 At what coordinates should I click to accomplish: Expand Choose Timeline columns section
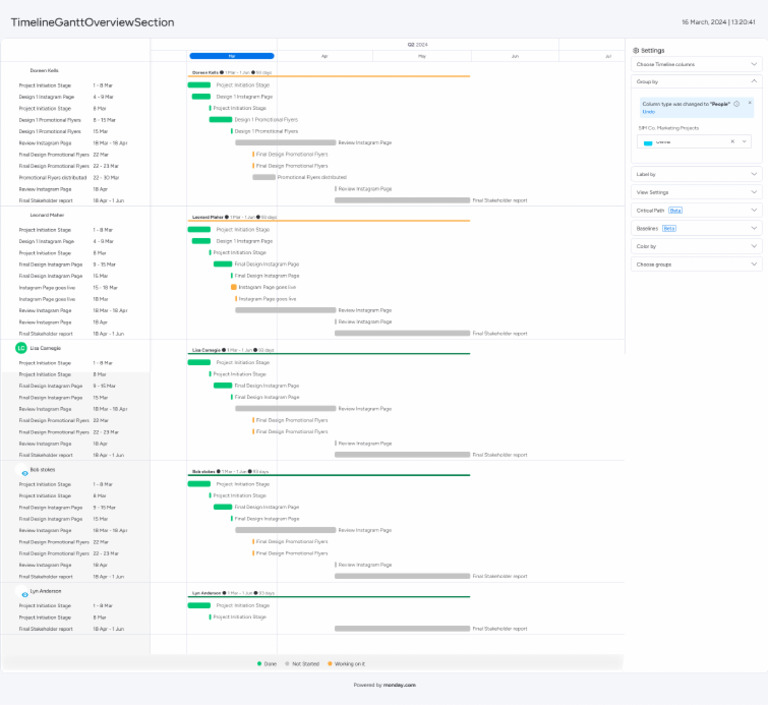tap(753, 64)
